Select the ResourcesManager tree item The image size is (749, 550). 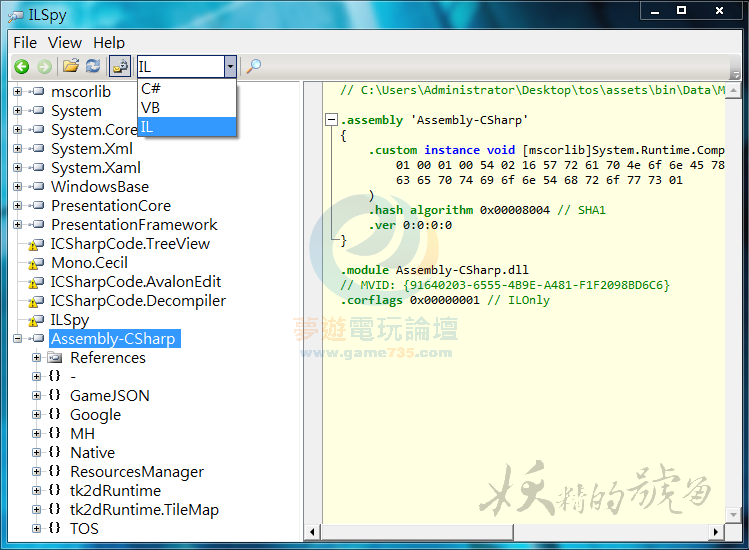[x=137, y=472]
